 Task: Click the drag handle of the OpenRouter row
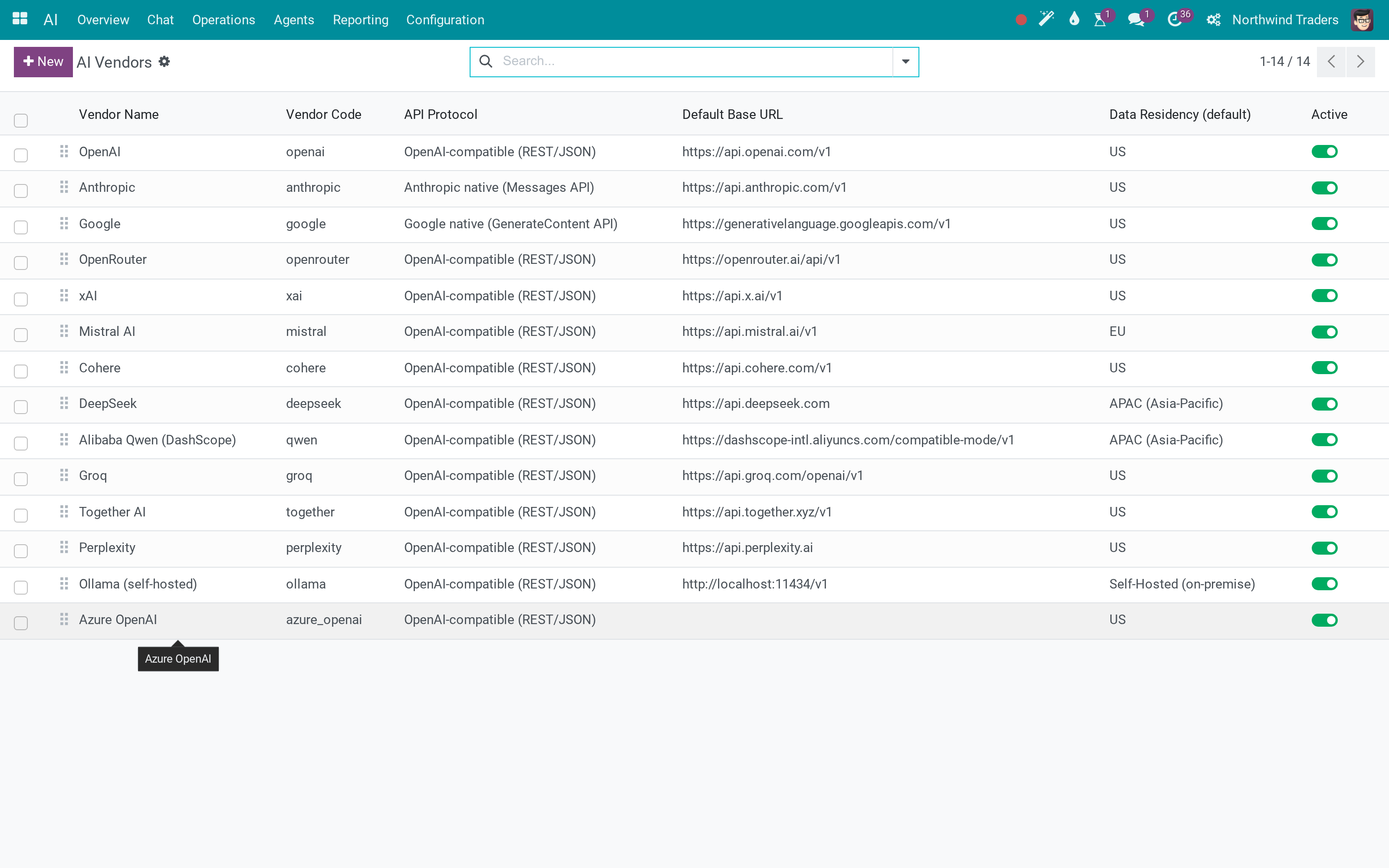point(64,260)
